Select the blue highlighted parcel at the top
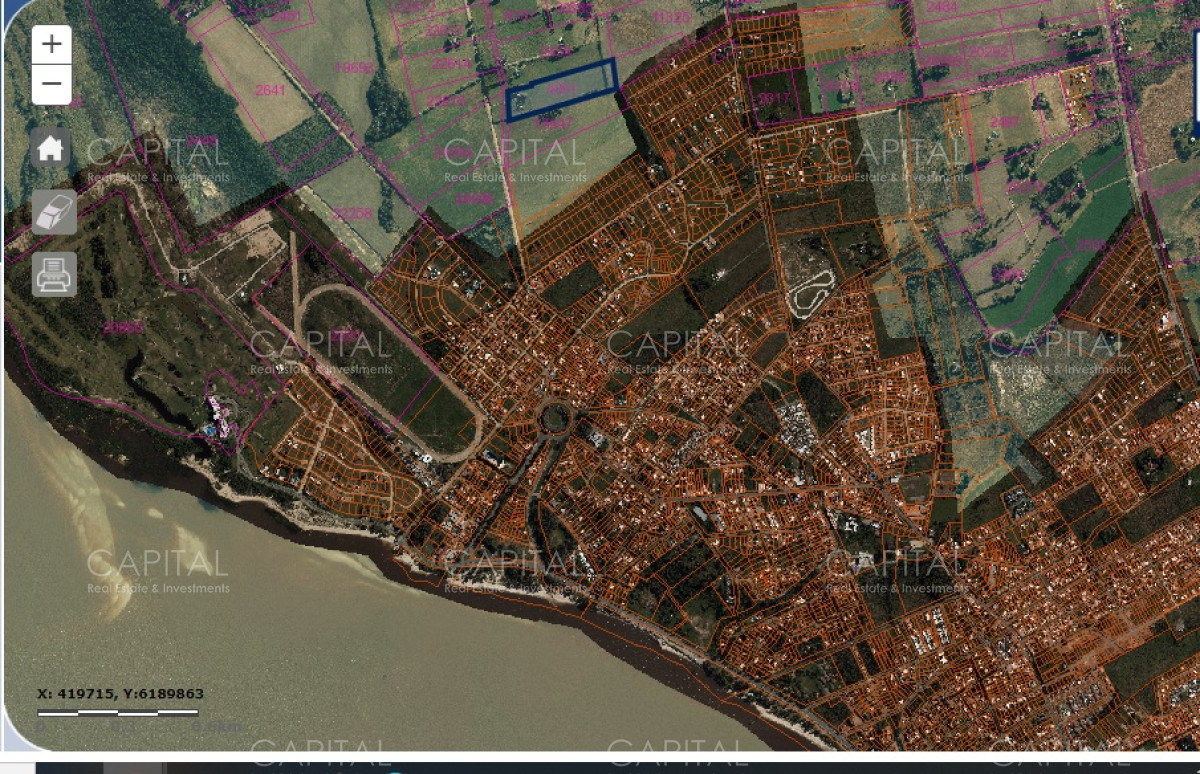The image size is (1200, 774). pyautogui.click(x=560, y=90)
